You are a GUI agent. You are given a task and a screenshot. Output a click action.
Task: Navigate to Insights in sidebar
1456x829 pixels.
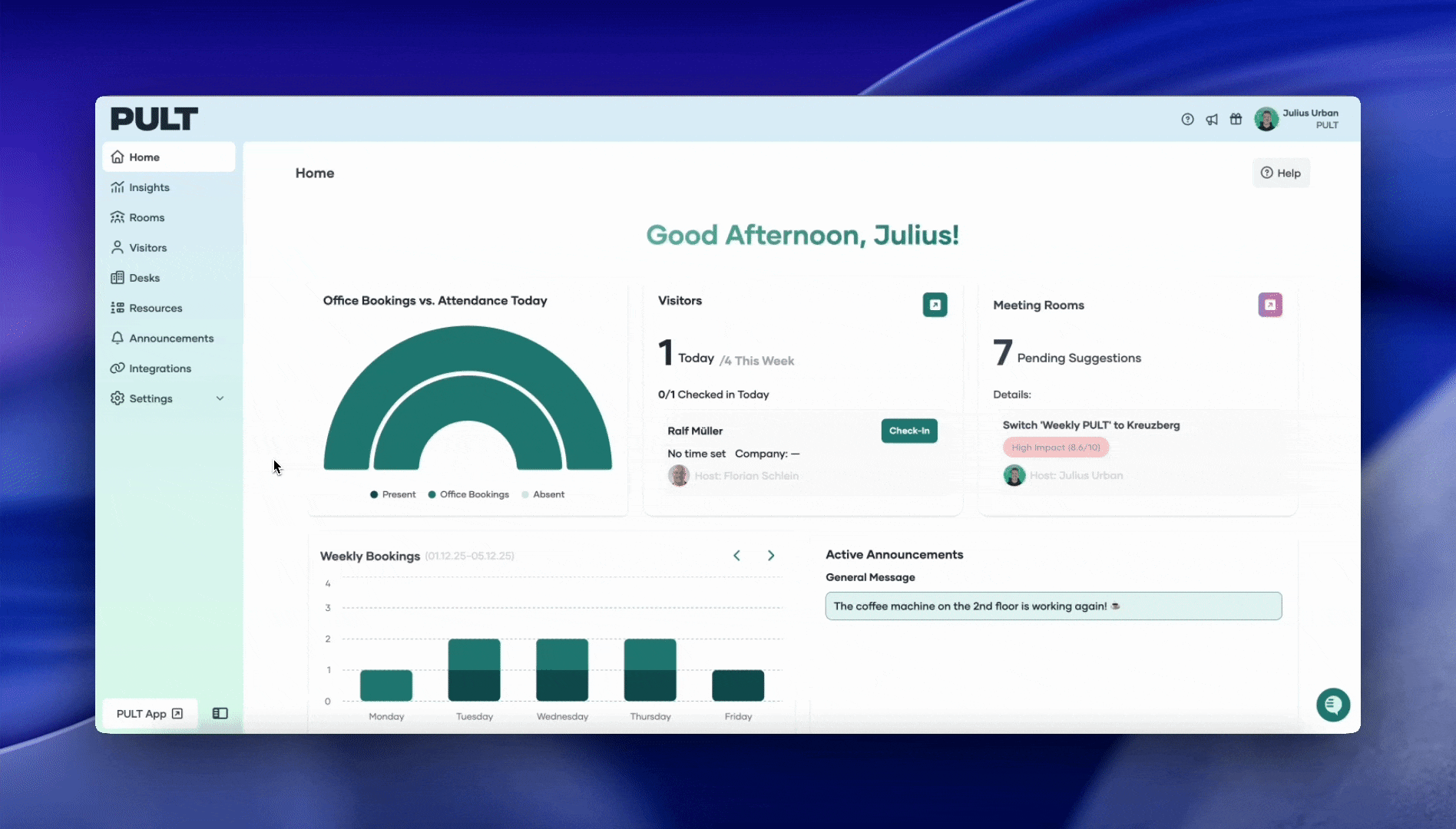[149, 187]
